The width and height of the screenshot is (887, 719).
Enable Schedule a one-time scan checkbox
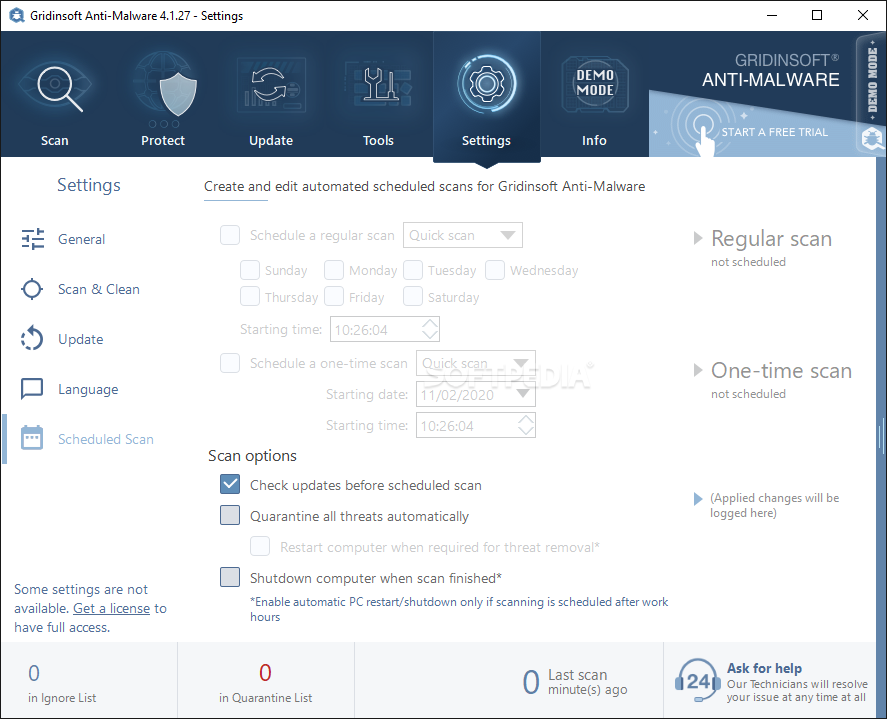(230, 363)
